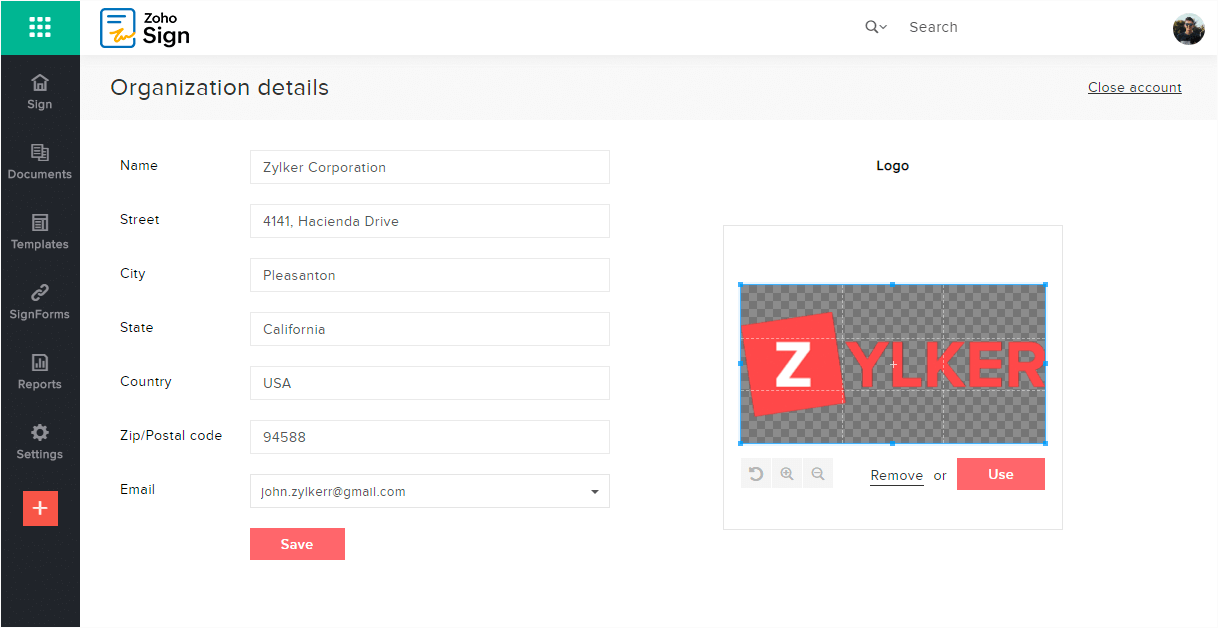The height and width of the screenshot is (628, 1218).
Task: Save the organization details
Action: coord(297,544)
